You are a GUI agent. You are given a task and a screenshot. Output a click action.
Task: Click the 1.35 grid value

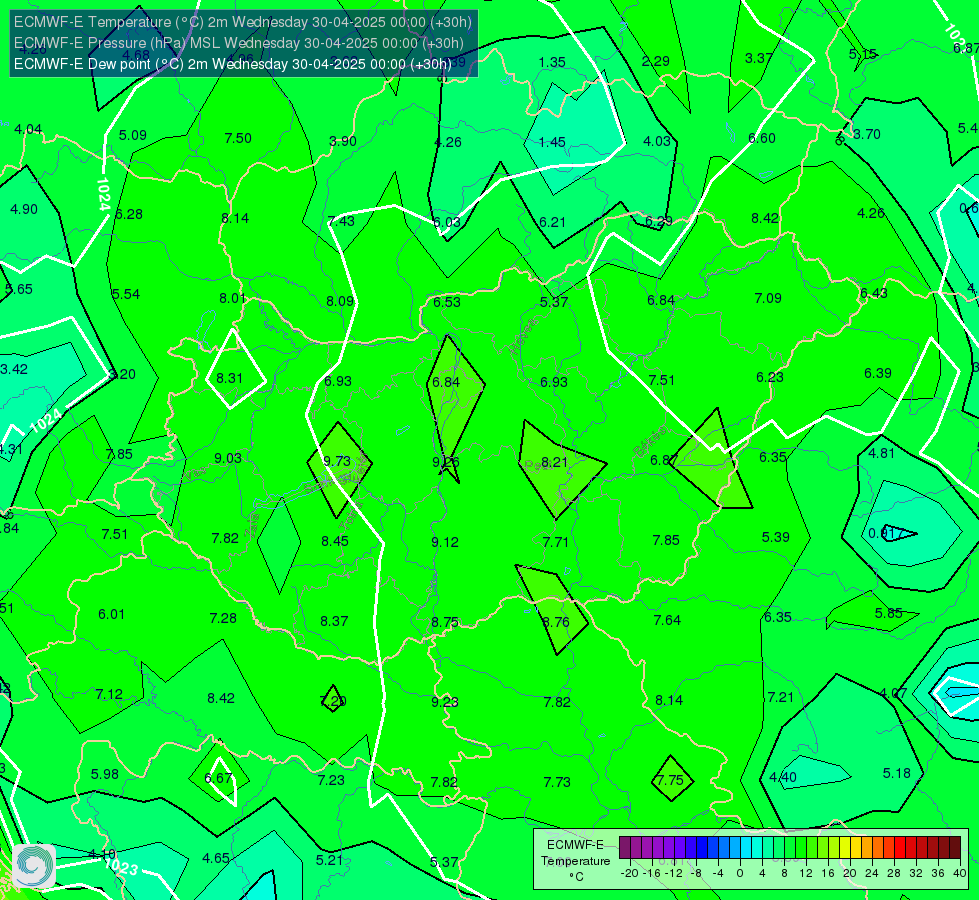[x=552, y=62]
